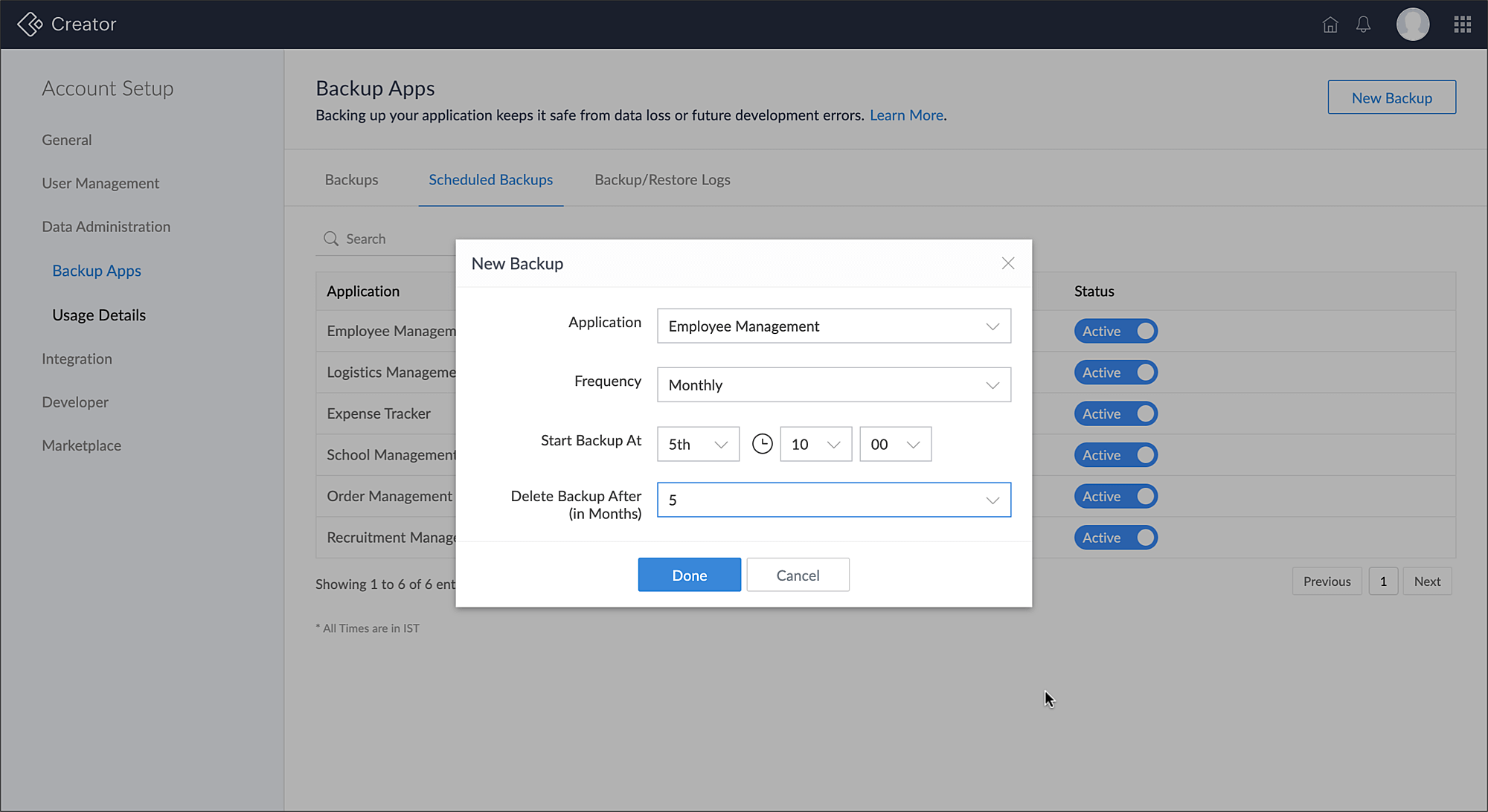Open notifications bell icon
This screenshot has width=1488, height=812.
(x=1363, y=25)
